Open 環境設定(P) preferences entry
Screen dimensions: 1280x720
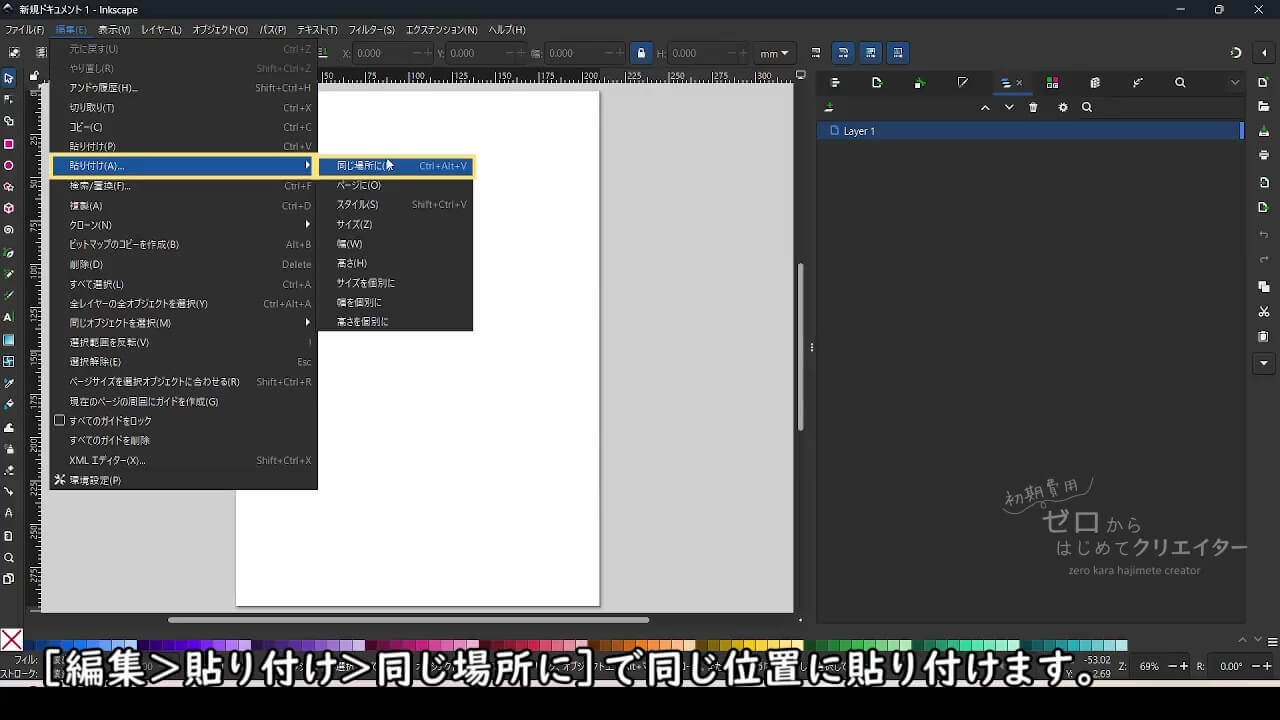click(x=95, y=480)
